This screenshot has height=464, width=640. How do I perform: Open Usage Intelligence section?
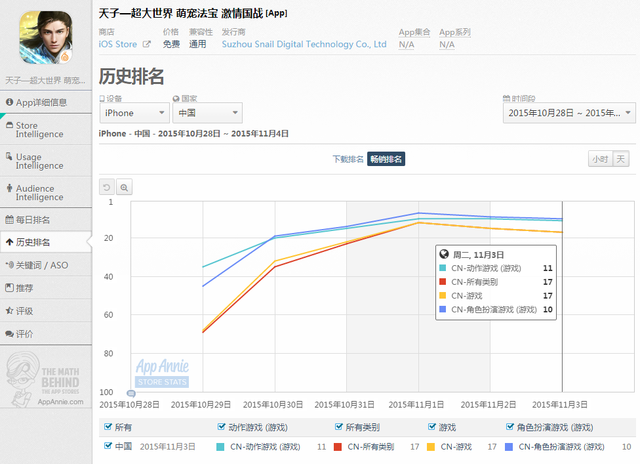(x=46, y=161)
